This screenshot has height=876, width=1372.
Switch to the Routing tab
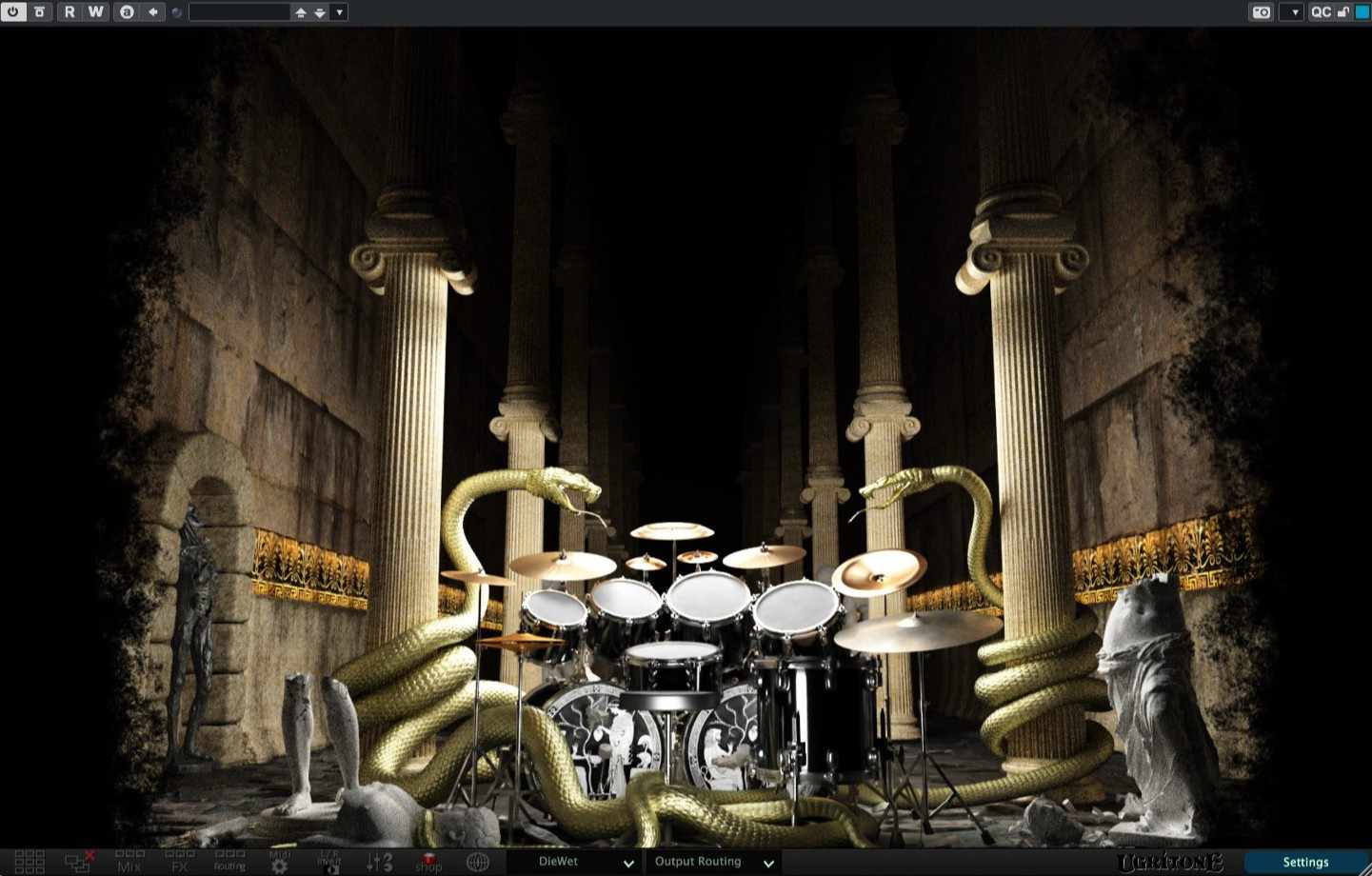coord(229,862)
